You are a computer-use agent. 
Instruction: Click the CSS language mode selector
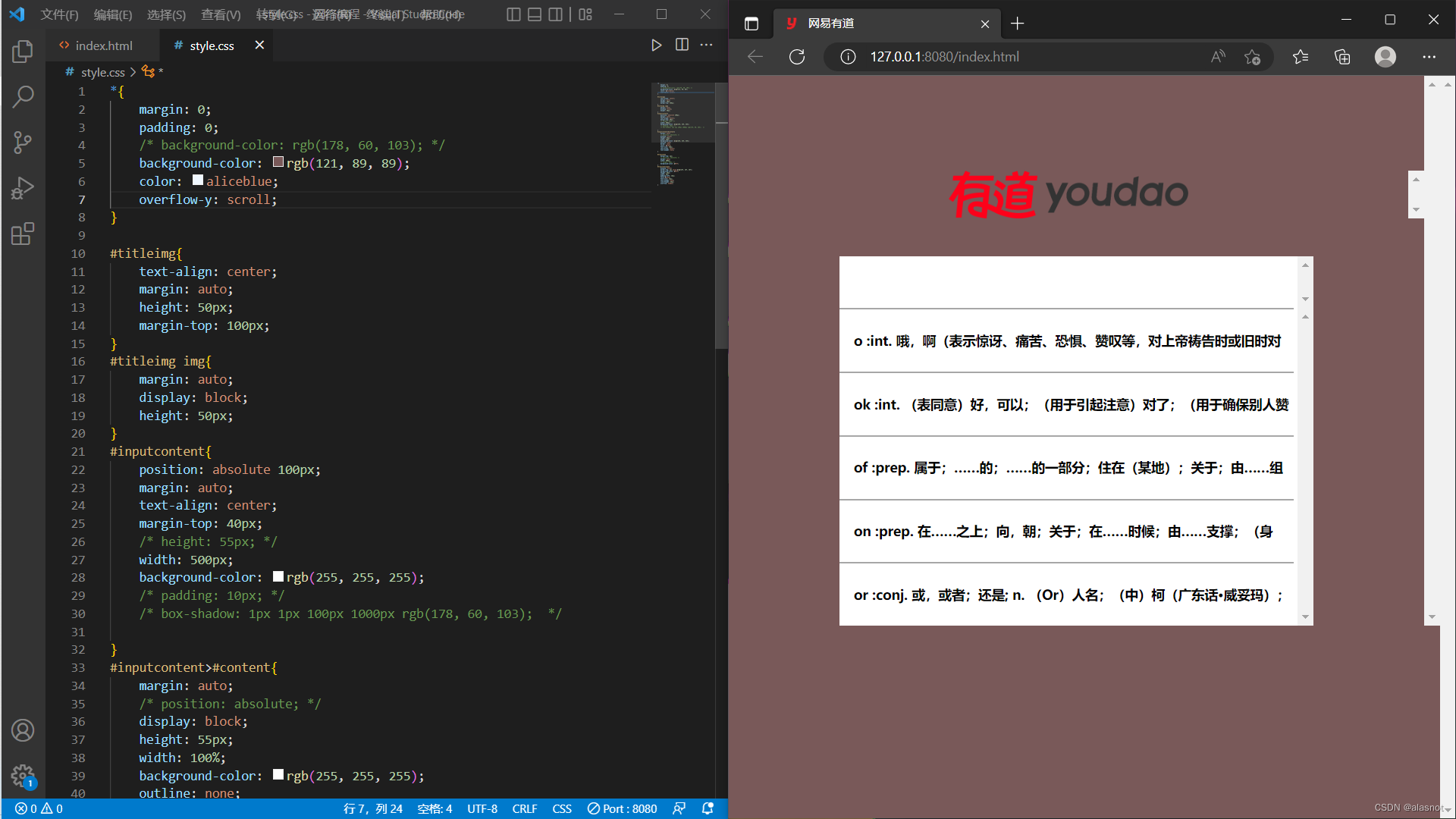click(x=561, y=808)
